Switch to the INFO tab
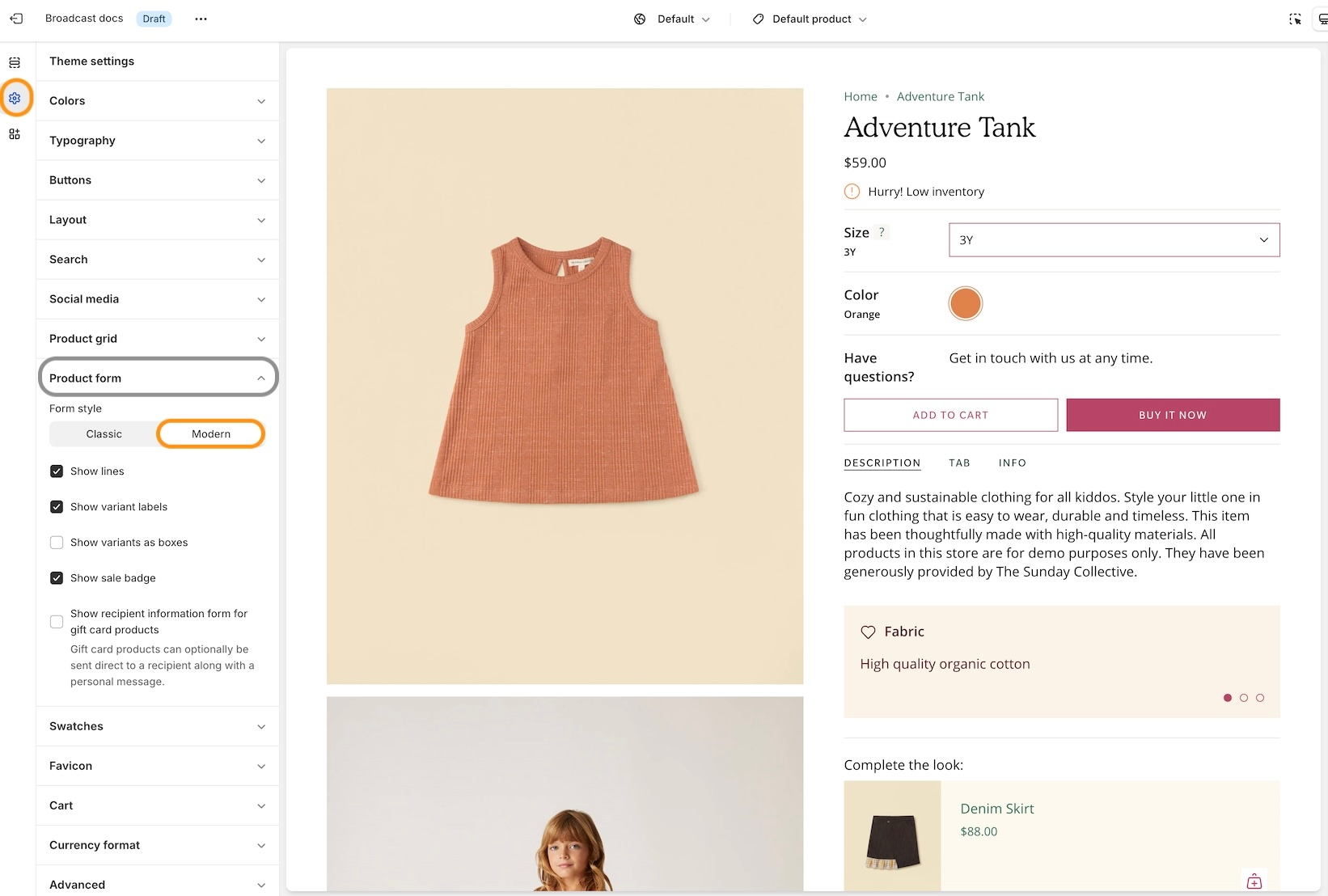1328x896 pixels. pos(1012,463)
